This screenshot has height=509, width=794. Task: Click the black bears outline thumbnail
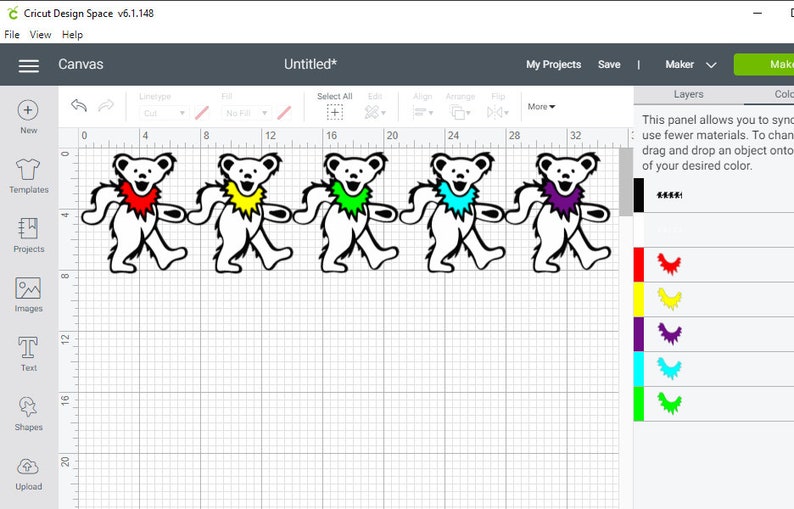(x=669, y=195)
